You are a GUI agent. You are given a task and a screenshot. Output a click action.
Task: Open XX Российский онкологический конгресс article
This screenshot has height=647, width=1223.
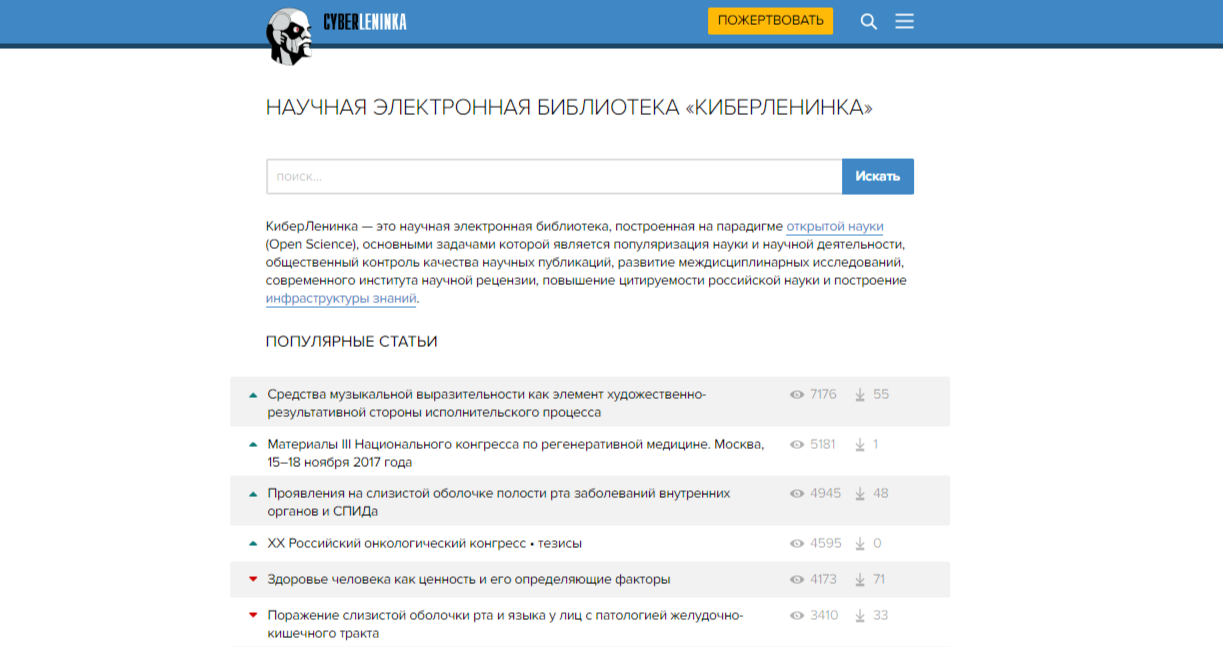[x=424, y=543]
